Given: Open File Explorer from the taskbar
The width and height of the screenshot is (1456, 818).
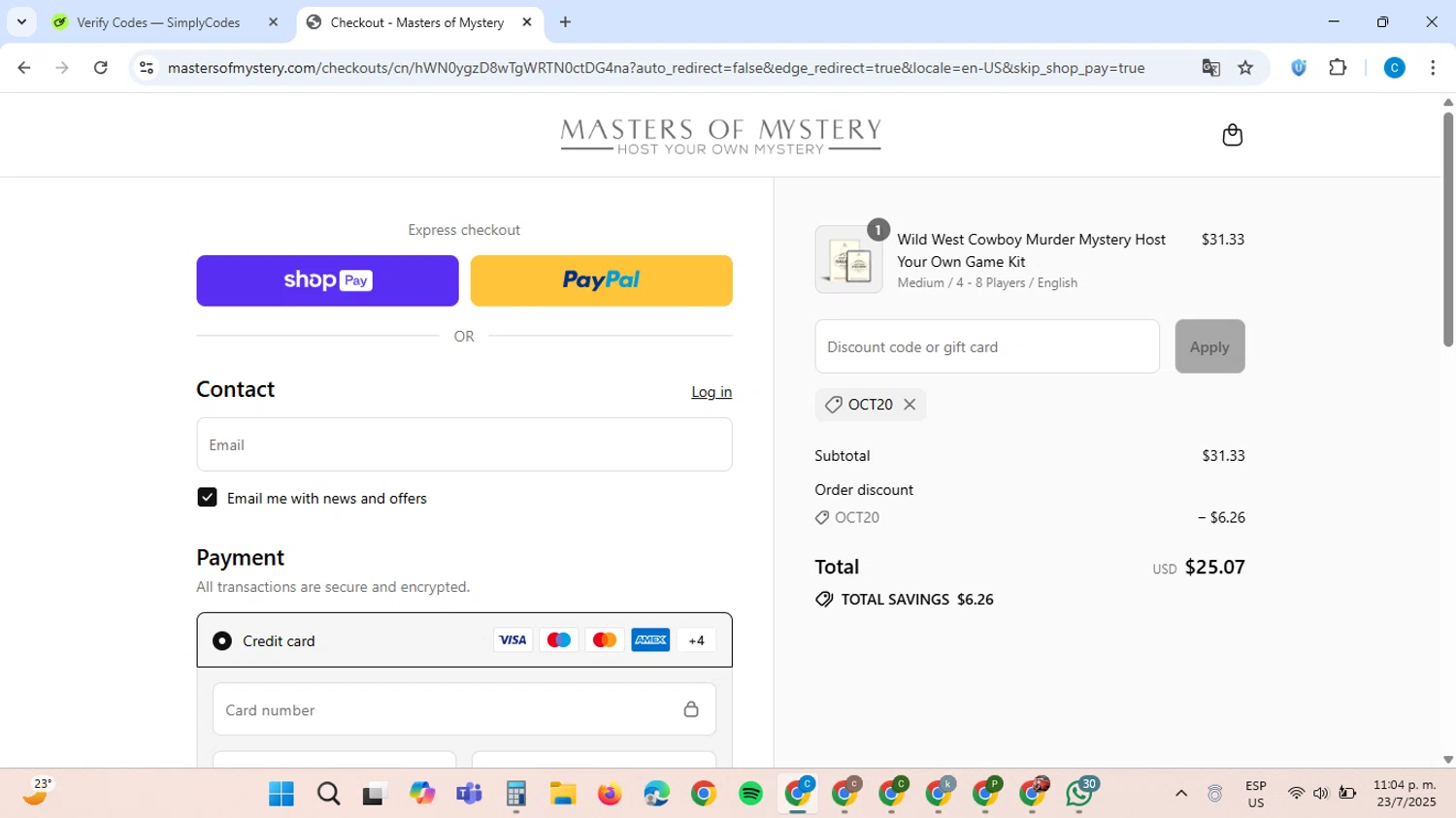Looking at the screenshot, I should click(563, 794).
